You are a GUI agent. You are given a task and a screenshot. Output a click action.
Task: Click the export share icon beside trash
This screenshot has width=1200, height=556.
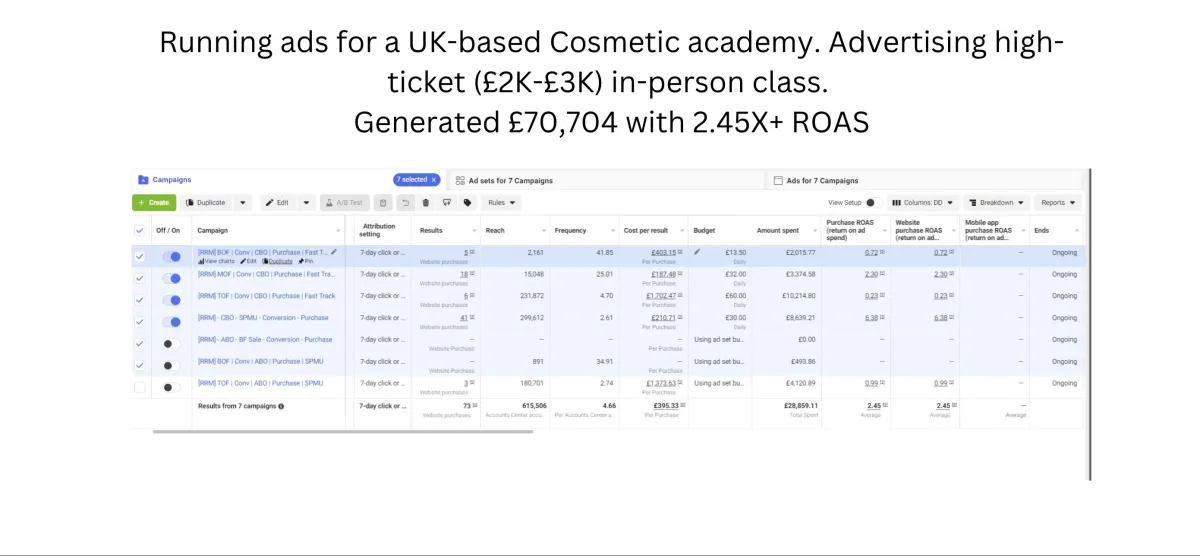pos(446,202)
